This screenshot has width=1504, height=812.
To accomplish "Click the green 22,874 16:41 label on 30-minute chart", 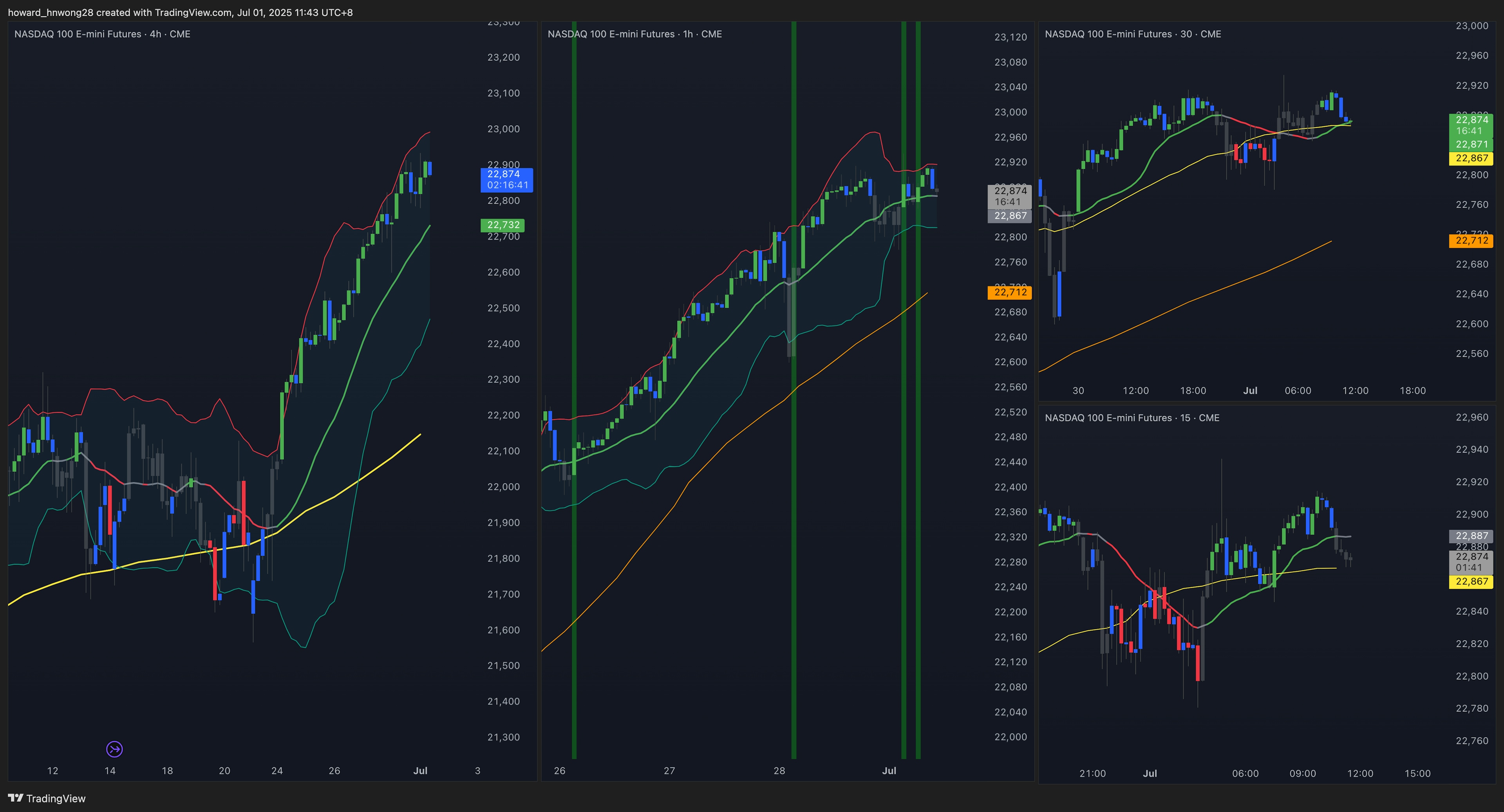I will 1471,126.
